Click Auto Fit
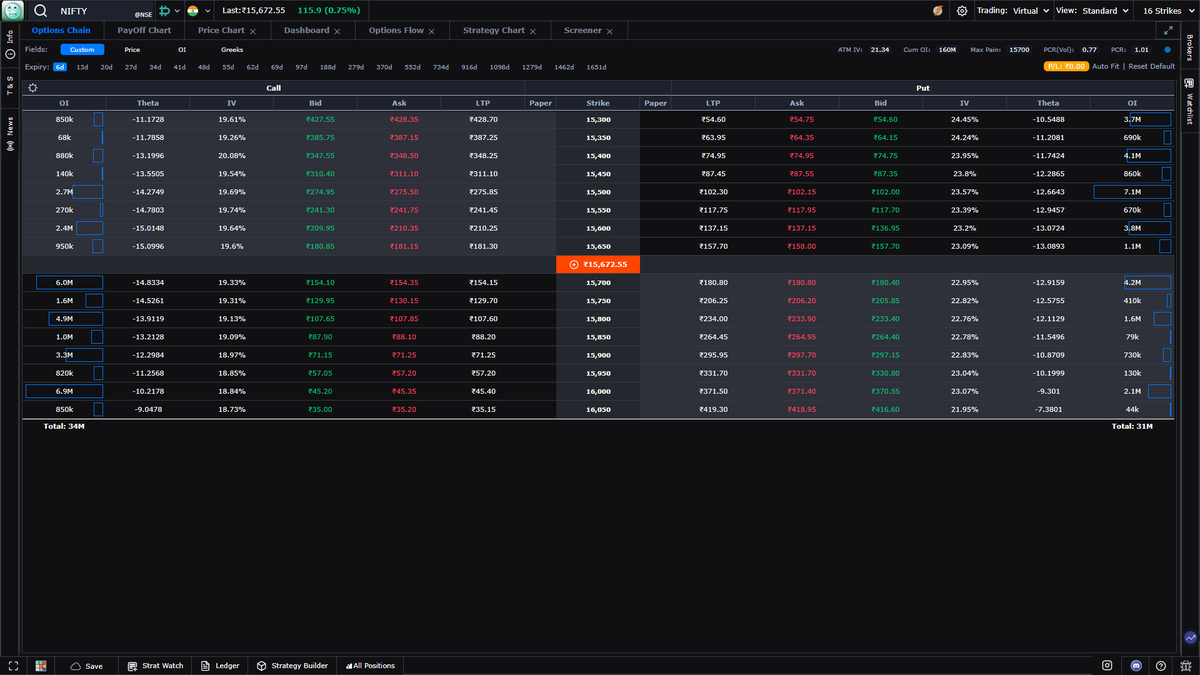Image resolution: width=1200 pixels, height=675 pixels. [1106, 66]
